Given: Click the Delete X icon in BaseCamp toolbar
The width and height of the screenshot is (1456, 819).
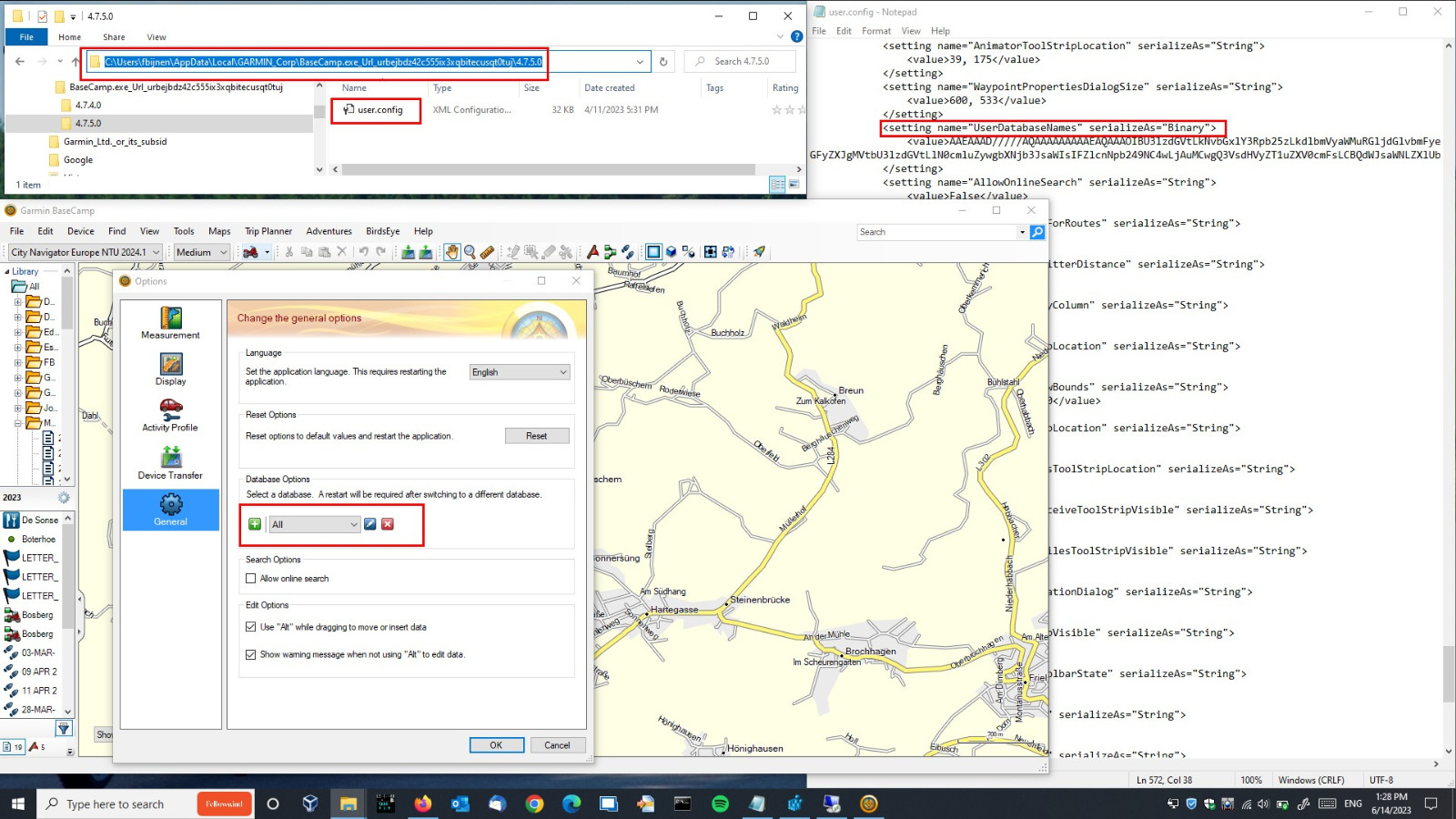Looking at the screenshot, I should tap(342, 252).
